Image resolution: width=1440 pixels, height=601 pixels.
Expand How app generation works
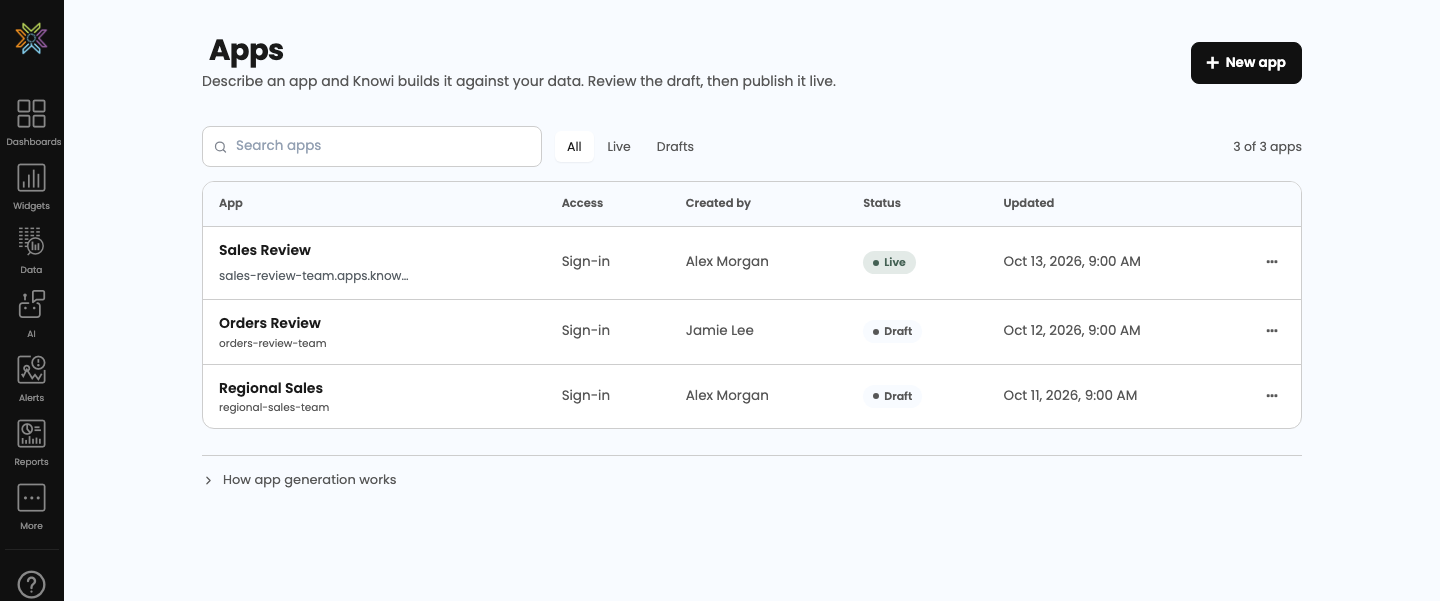click(300, 480)
